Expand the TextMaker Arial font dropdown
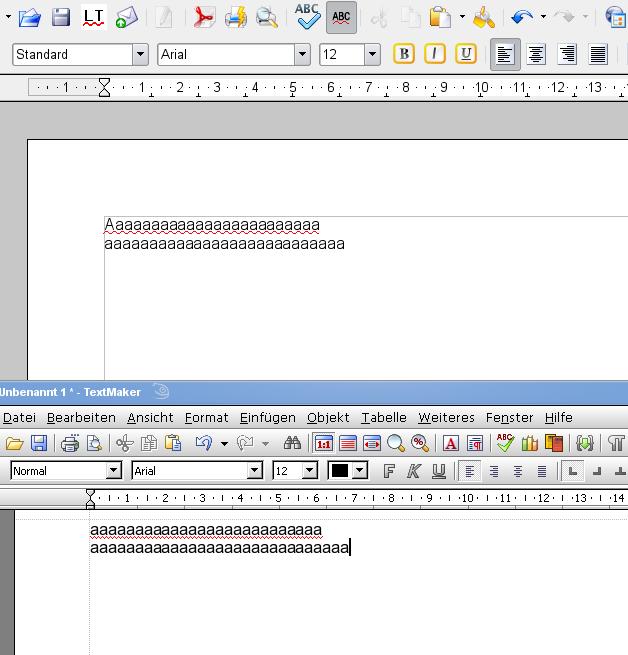Viewport: 628px width, 655px height. (x=254, y=471)
